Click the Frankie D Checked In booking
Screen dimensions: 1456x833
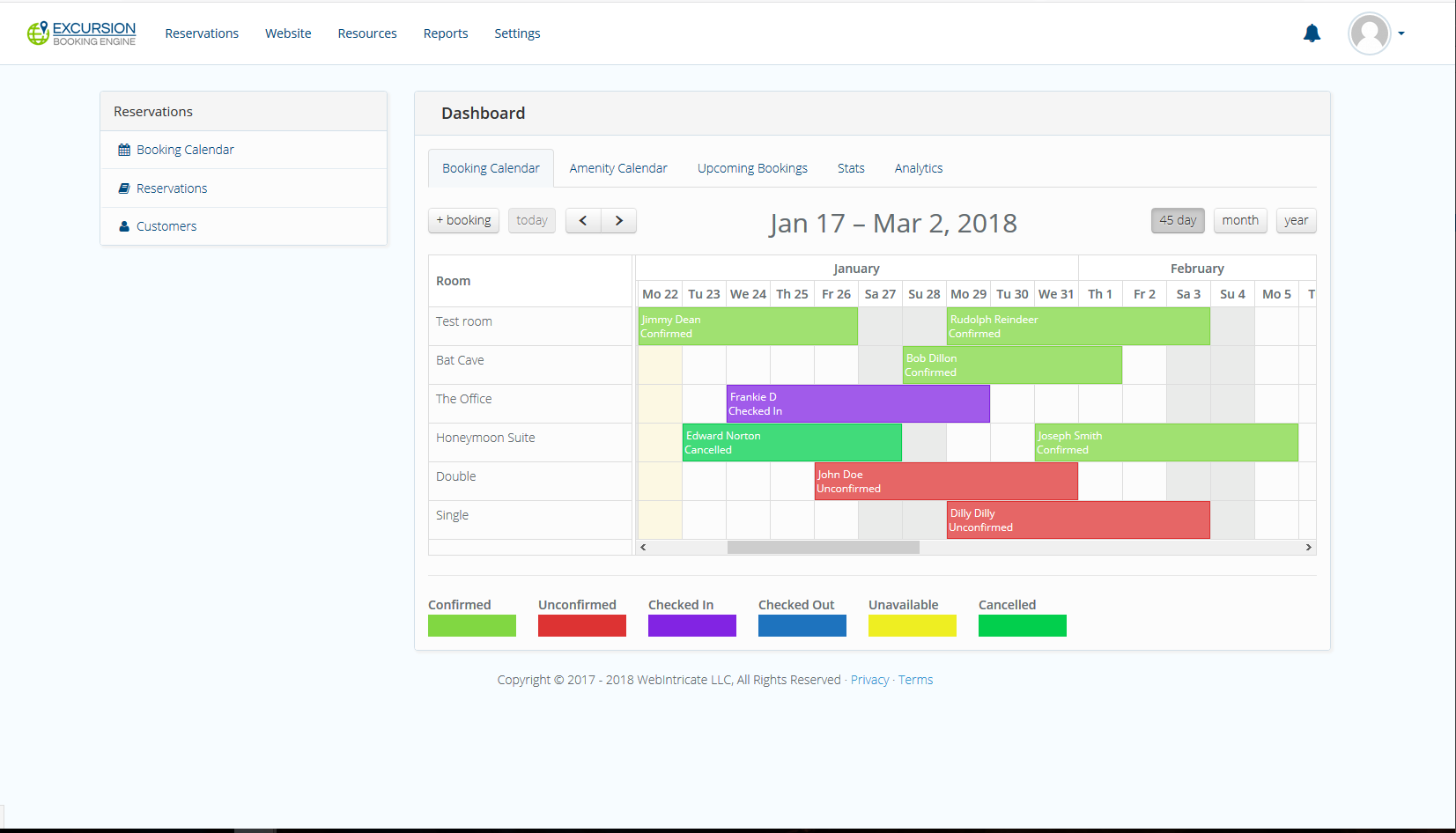tap(857, 404)
